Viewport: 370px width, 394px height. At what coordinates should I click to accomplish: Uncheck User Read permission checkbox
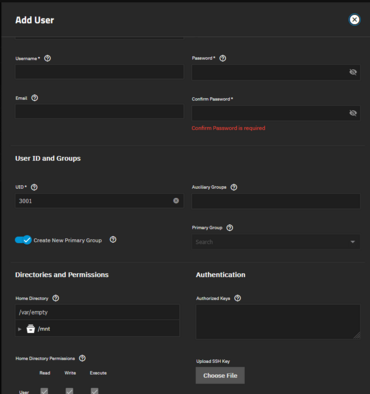point(44,391)
